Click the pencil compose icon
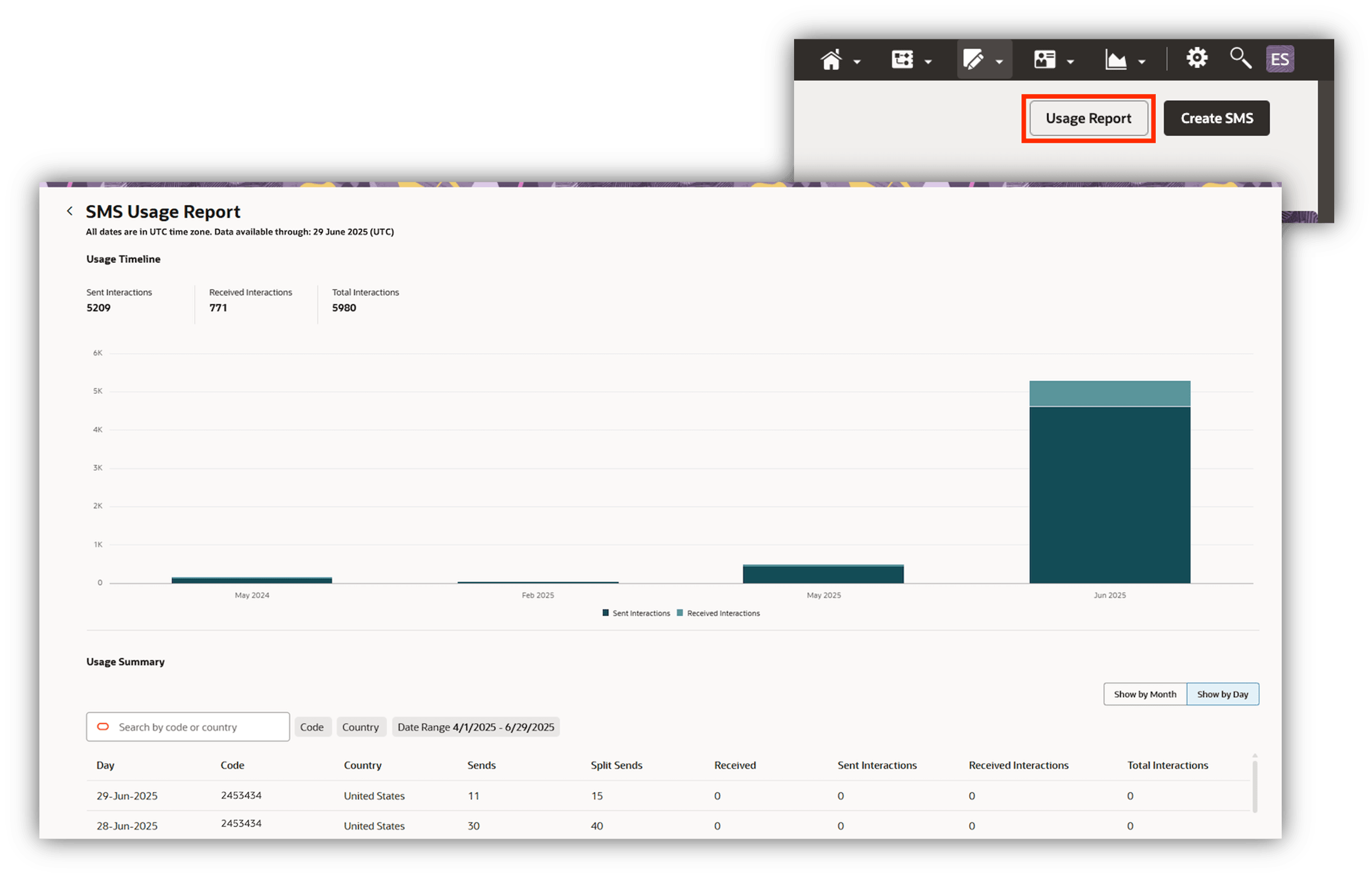1372x878 pixels. (974, 59)
